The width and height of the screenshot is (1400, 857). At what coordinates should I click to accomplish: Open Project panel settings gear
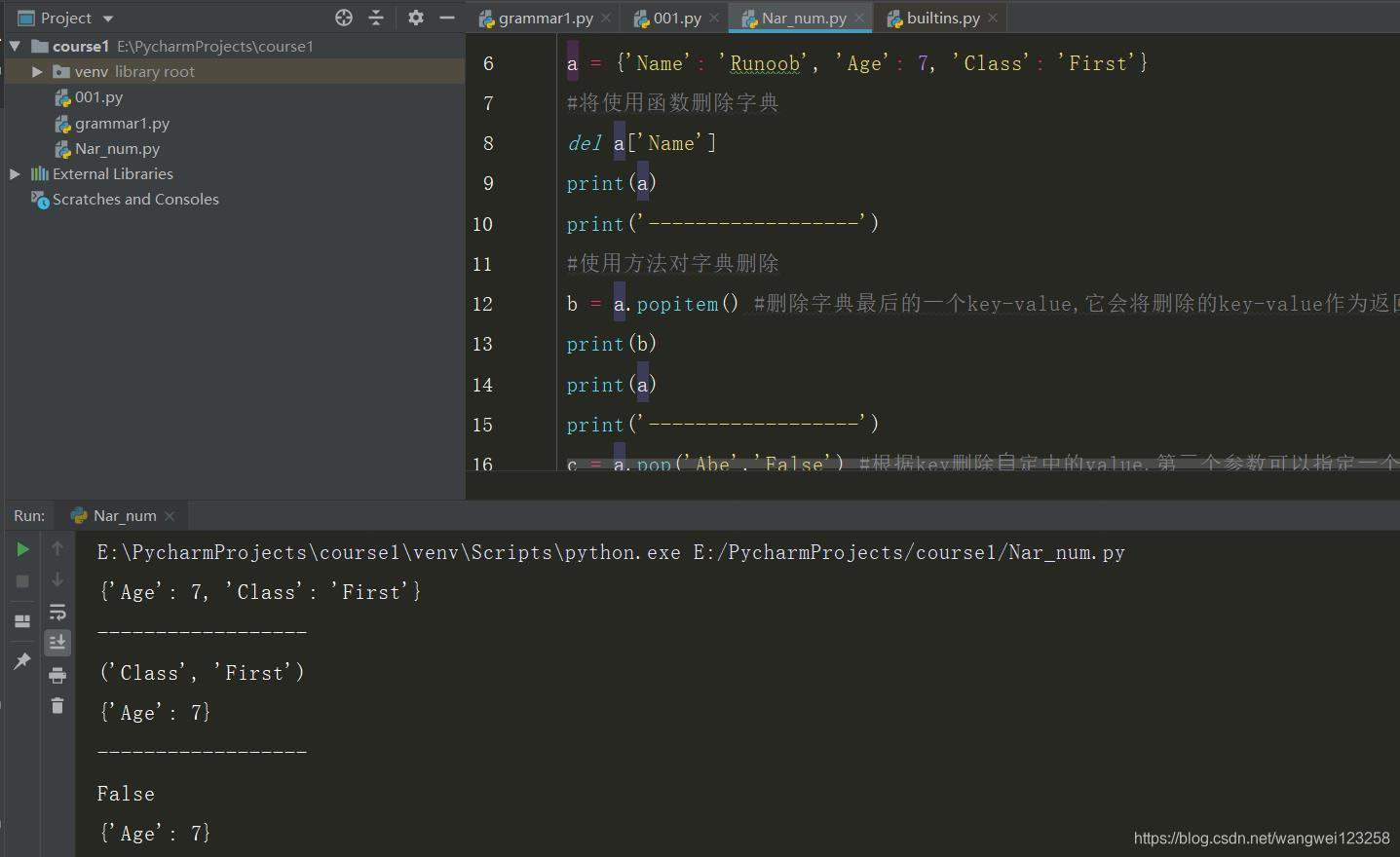[x=416, y=18]
